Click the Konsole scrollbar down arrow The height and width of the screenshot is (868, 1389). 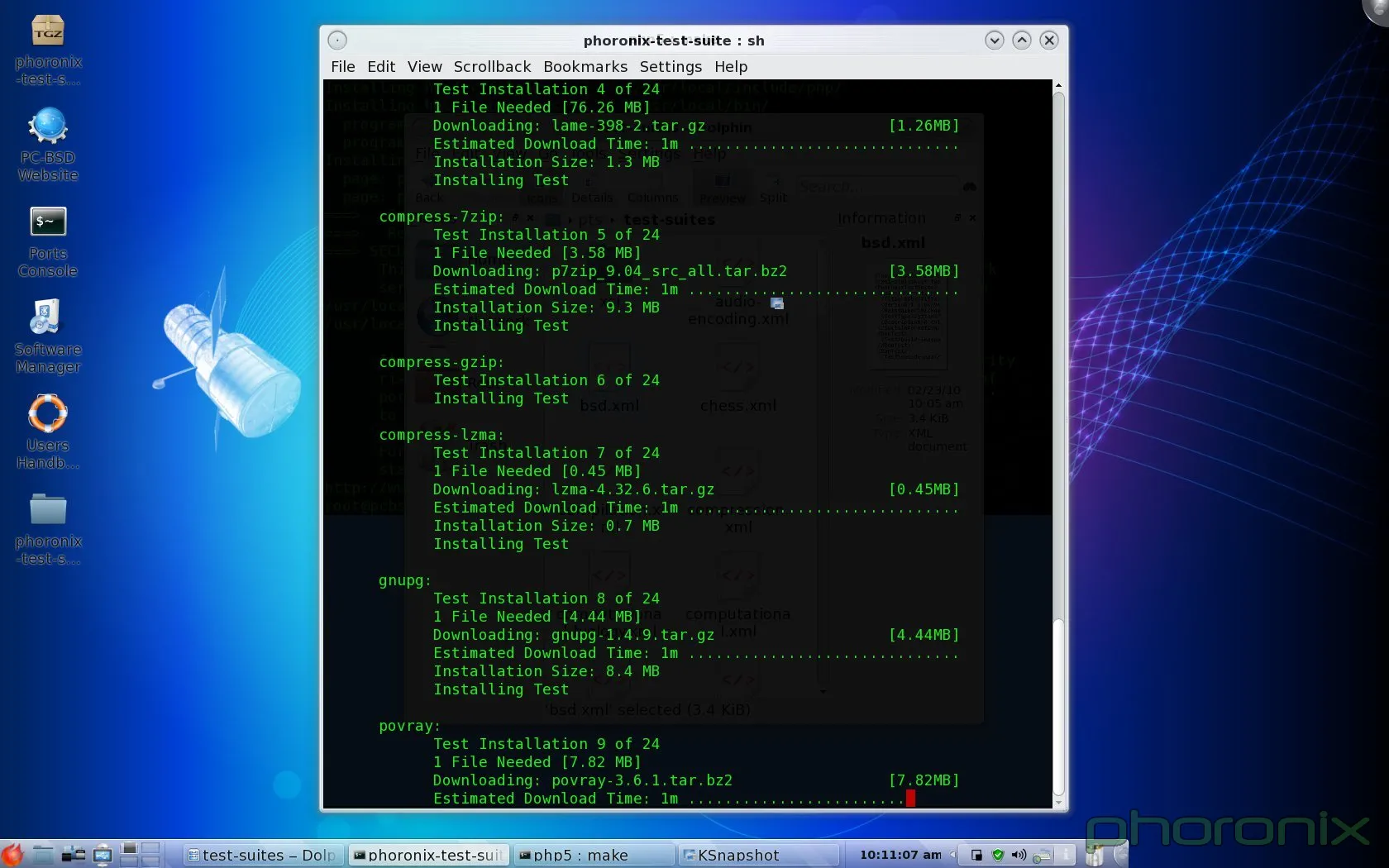1058,802
